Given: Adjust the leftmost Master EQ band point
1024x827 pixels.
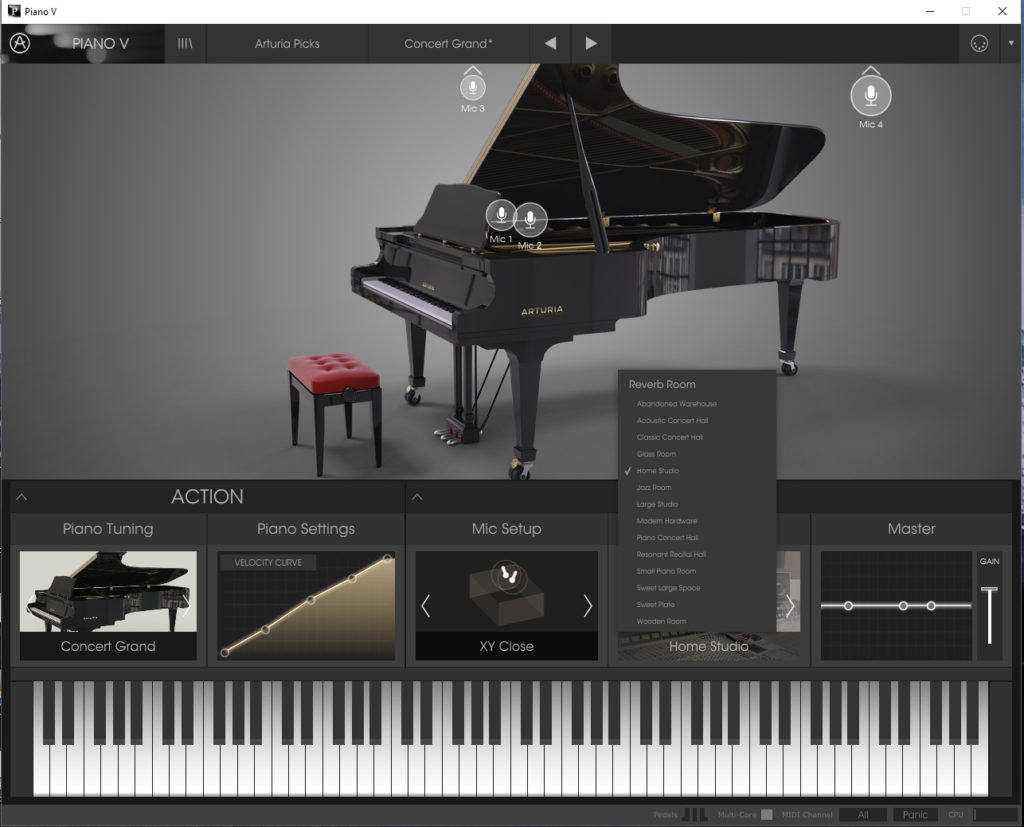Looking at the screenshot, I should (x=848, y=606).
